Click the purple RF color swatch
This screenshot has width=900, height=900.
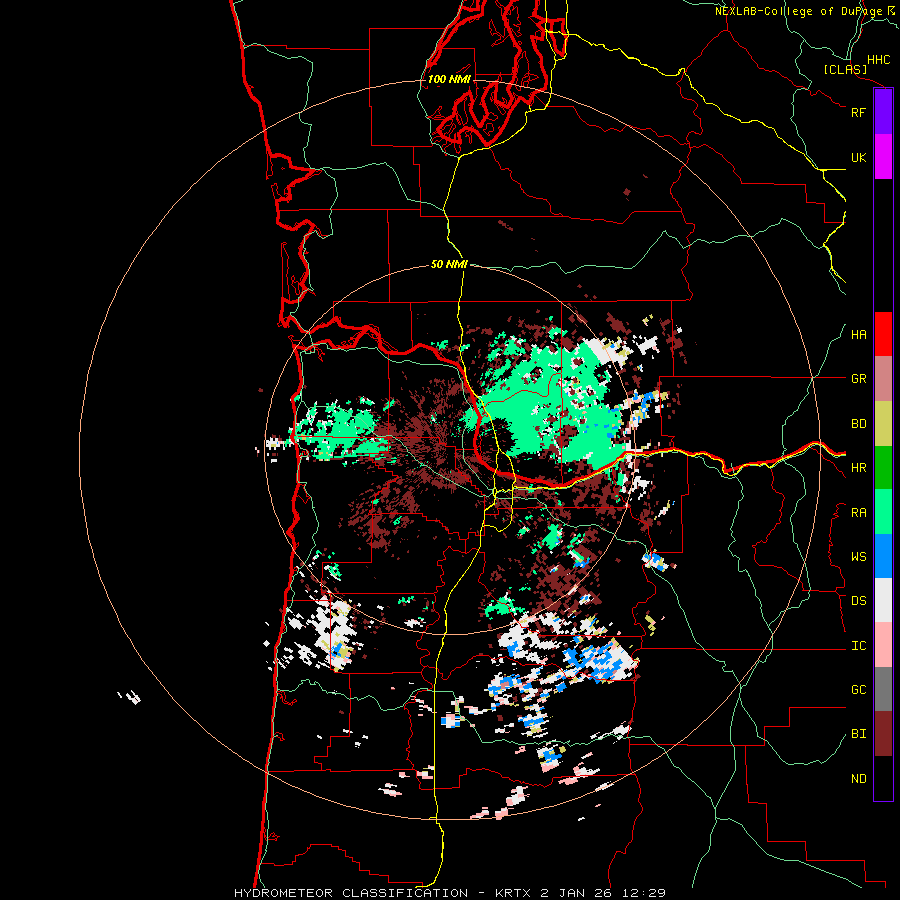pos(883,112)
